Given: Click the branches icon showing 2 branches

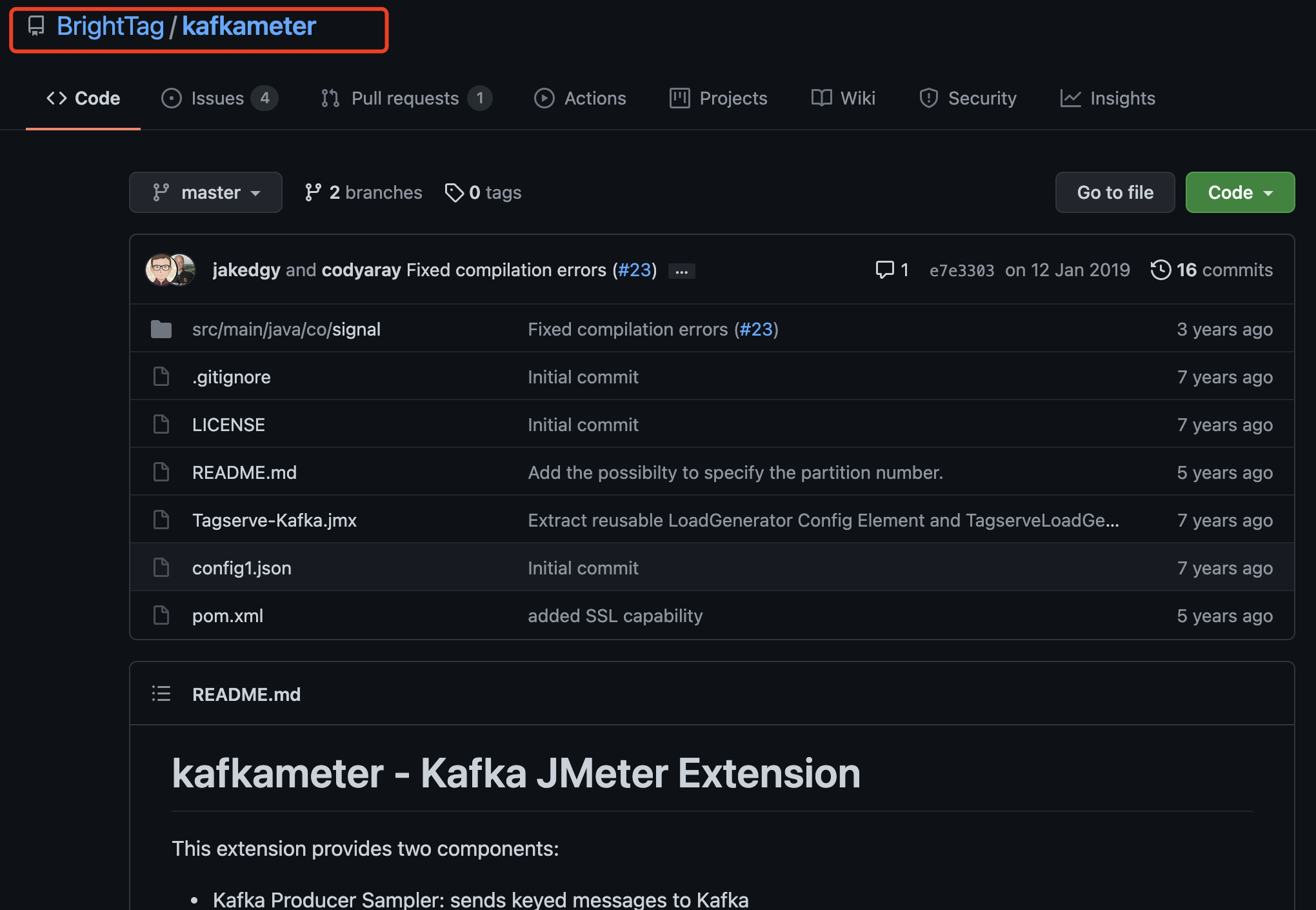Looking at the screenshot, I should [313, 192].
